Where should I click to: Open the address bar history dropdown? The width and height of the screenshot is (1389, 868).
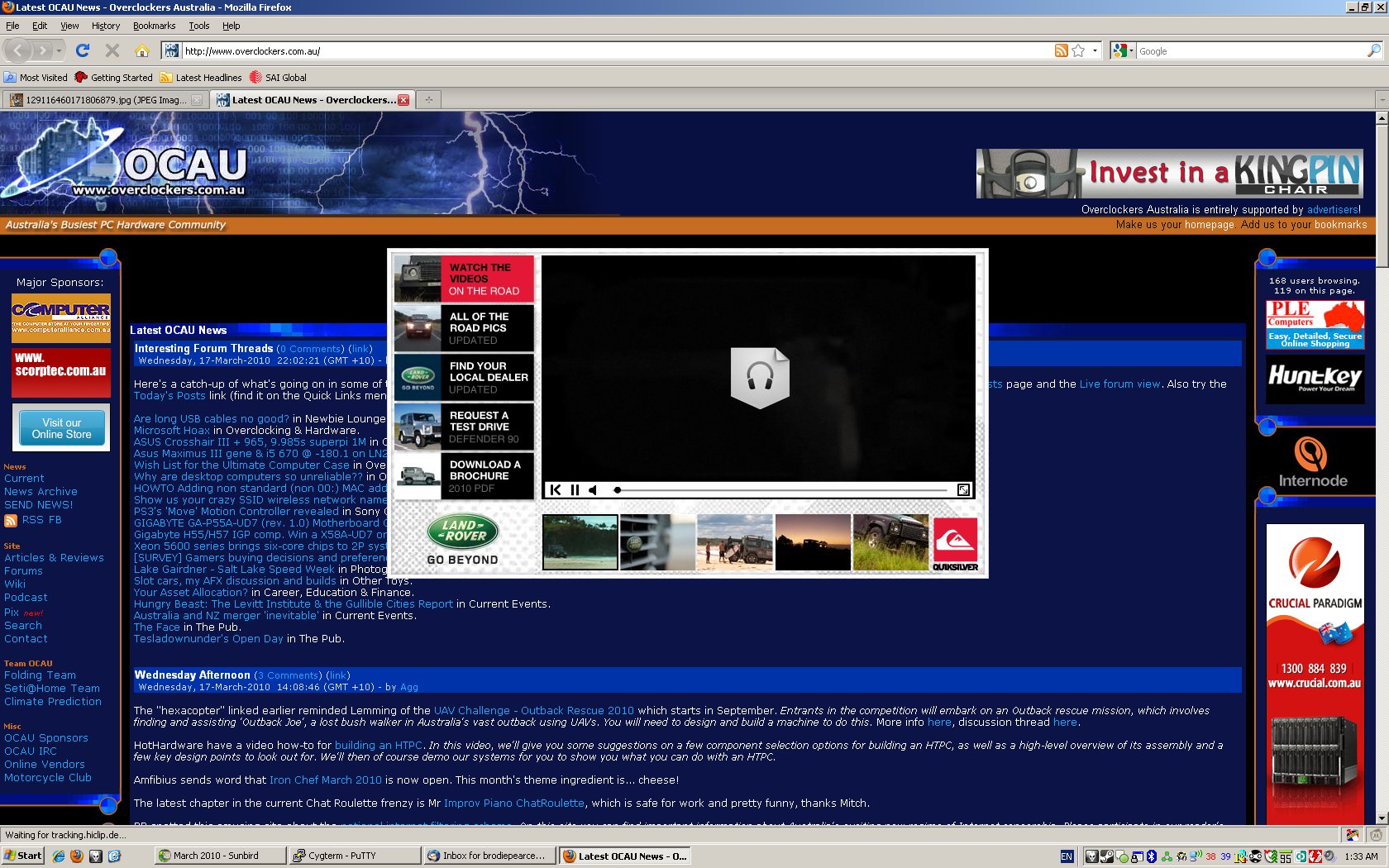[x=1095, y=50]
